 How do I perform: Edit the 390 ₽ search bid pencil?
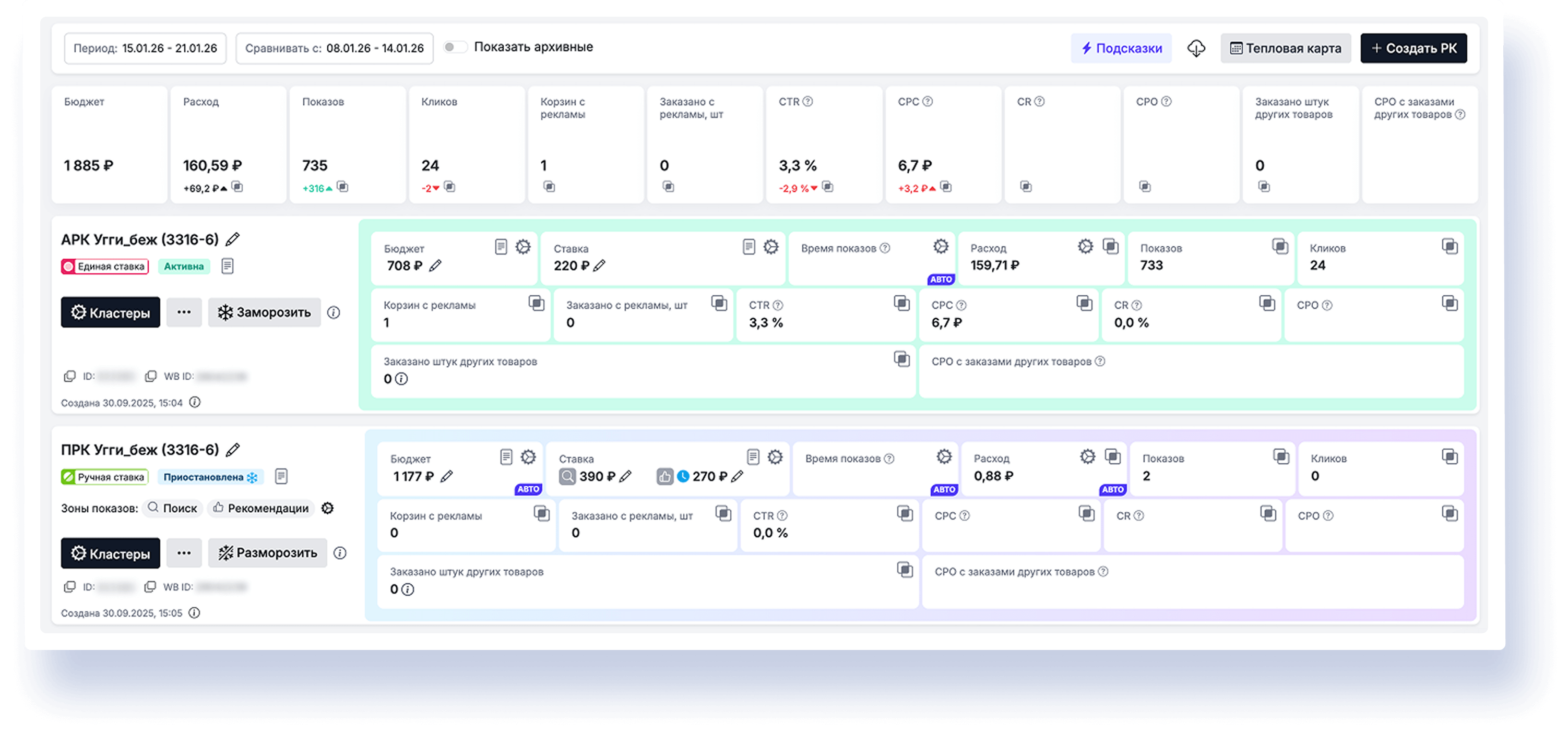(625, 476)
